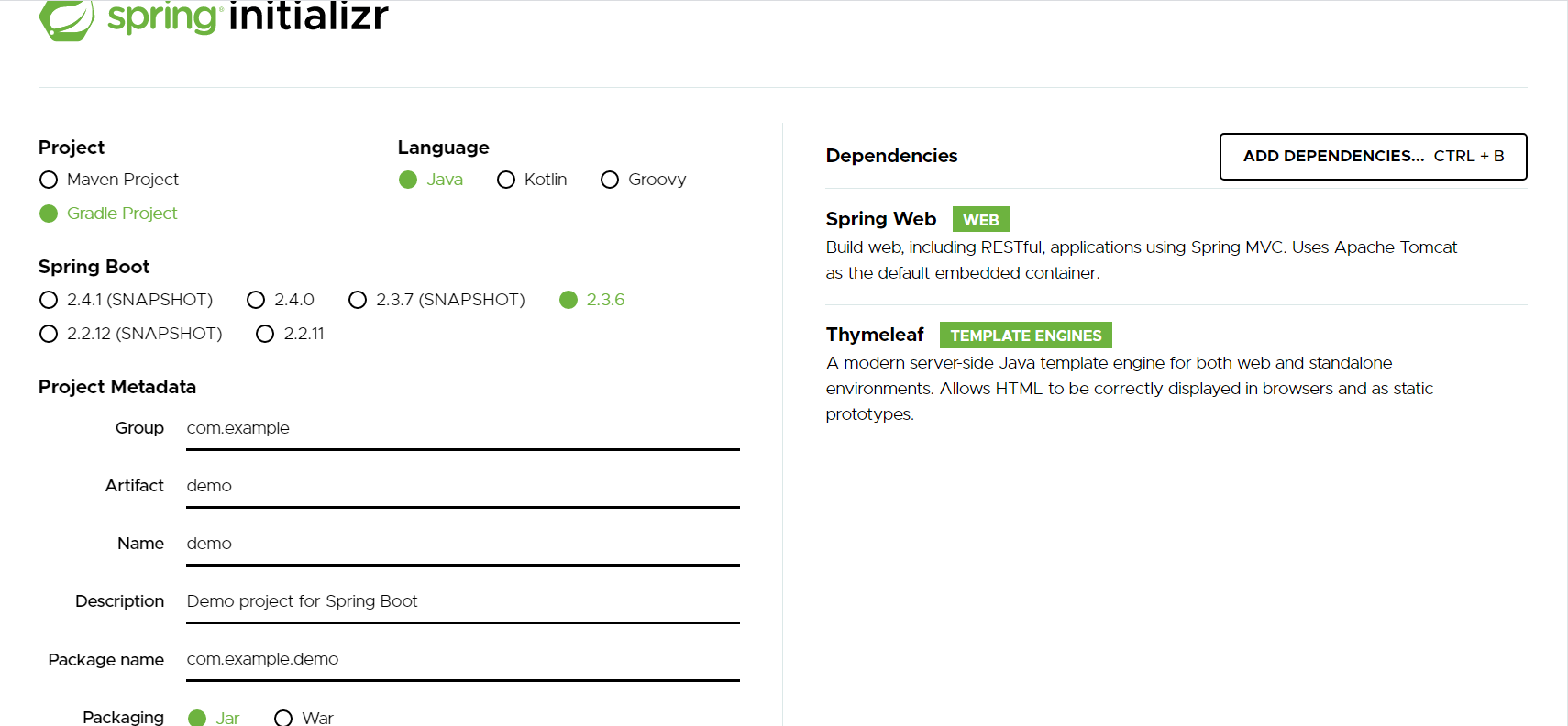This screenshot has height=726, width=1568.
Task: Click the Packaging label
Action: pos(123,718)
